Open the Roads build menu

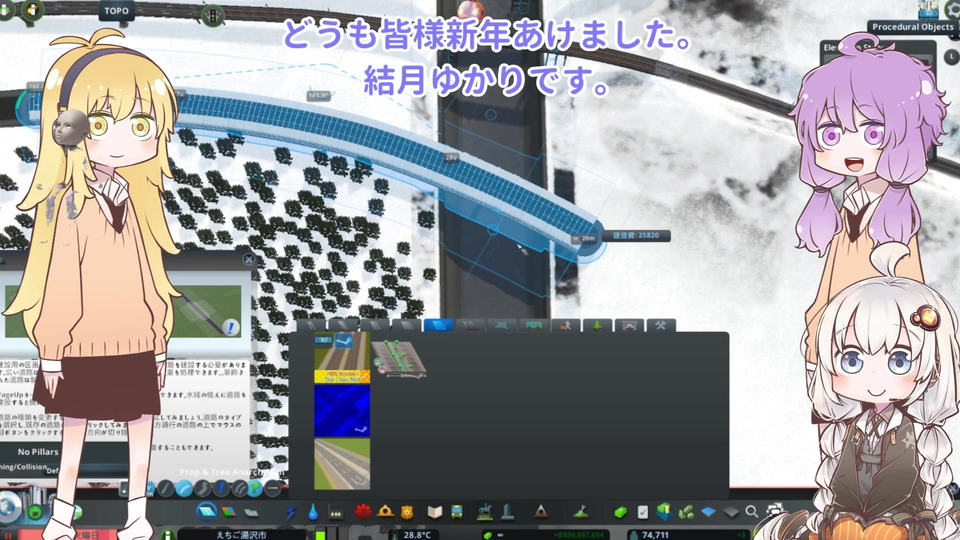tap(207, 511)
